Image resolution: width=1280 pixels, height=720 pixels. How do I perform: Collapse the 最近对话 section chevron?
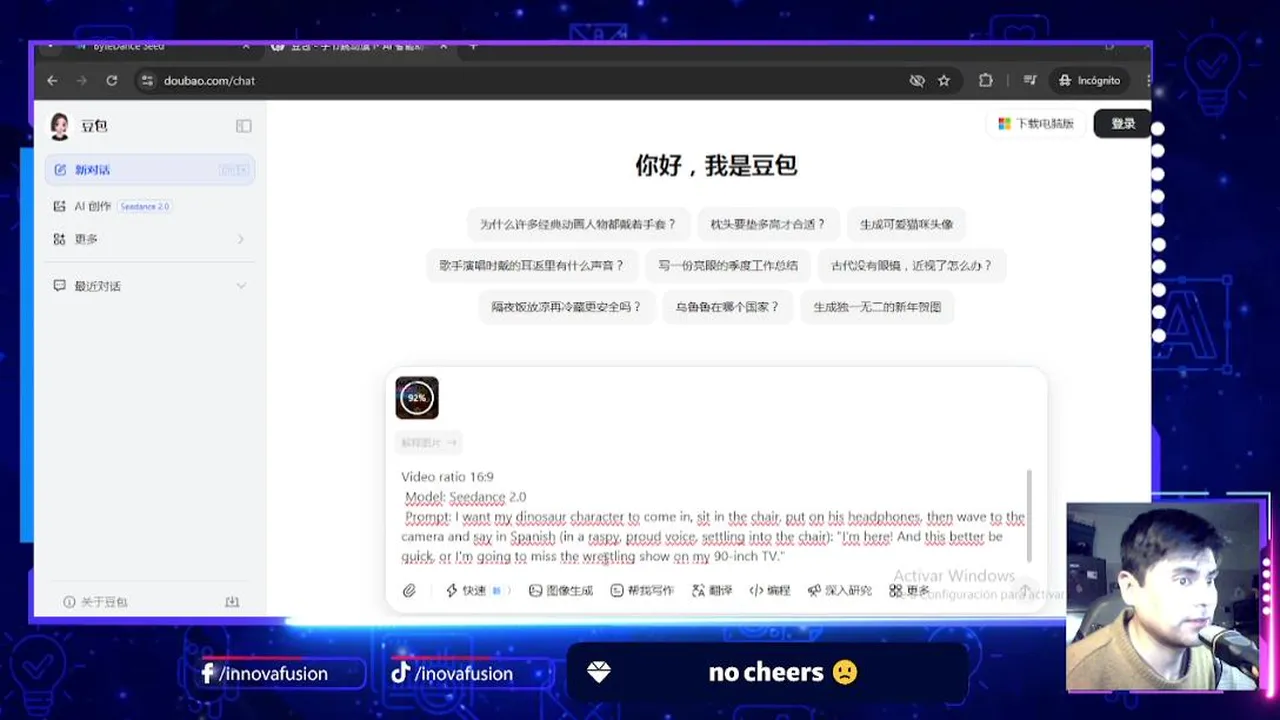tap(241, 286)
